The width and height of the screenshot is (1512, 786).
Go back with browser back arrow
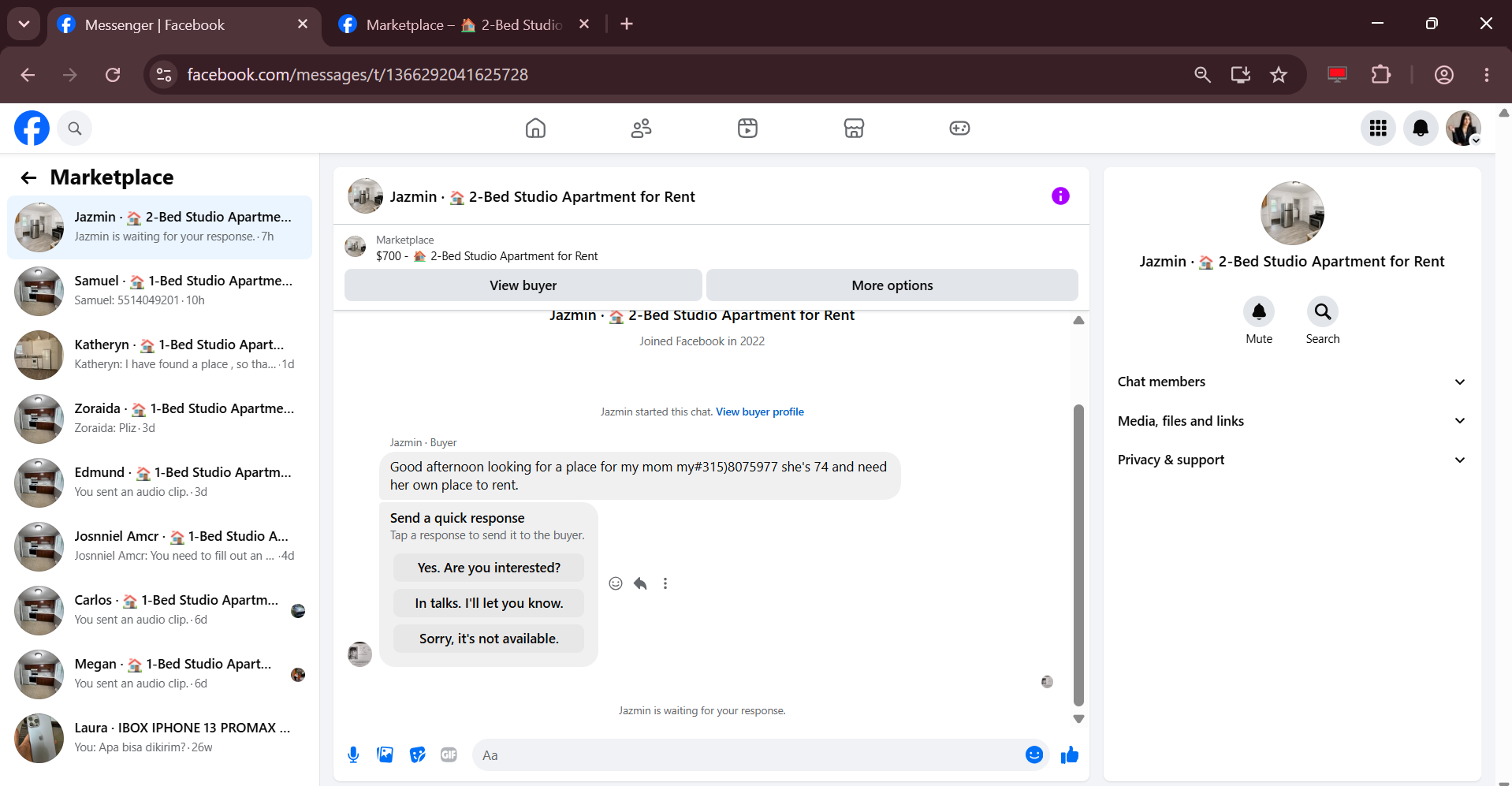28,75
